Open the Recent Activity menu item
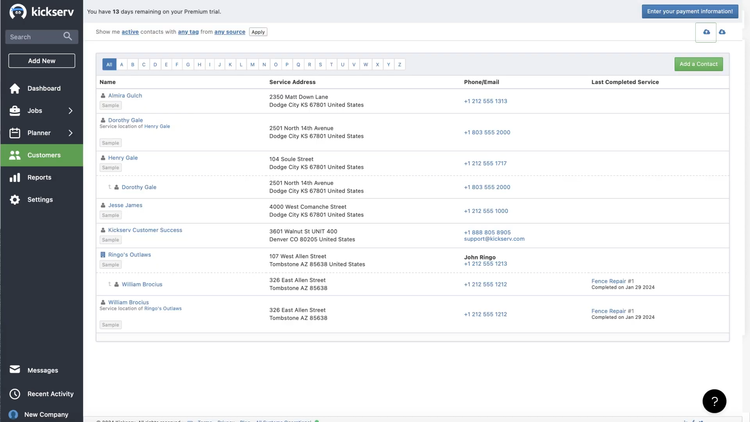Viewport: 750px width, 422px height. pos(42,394)
